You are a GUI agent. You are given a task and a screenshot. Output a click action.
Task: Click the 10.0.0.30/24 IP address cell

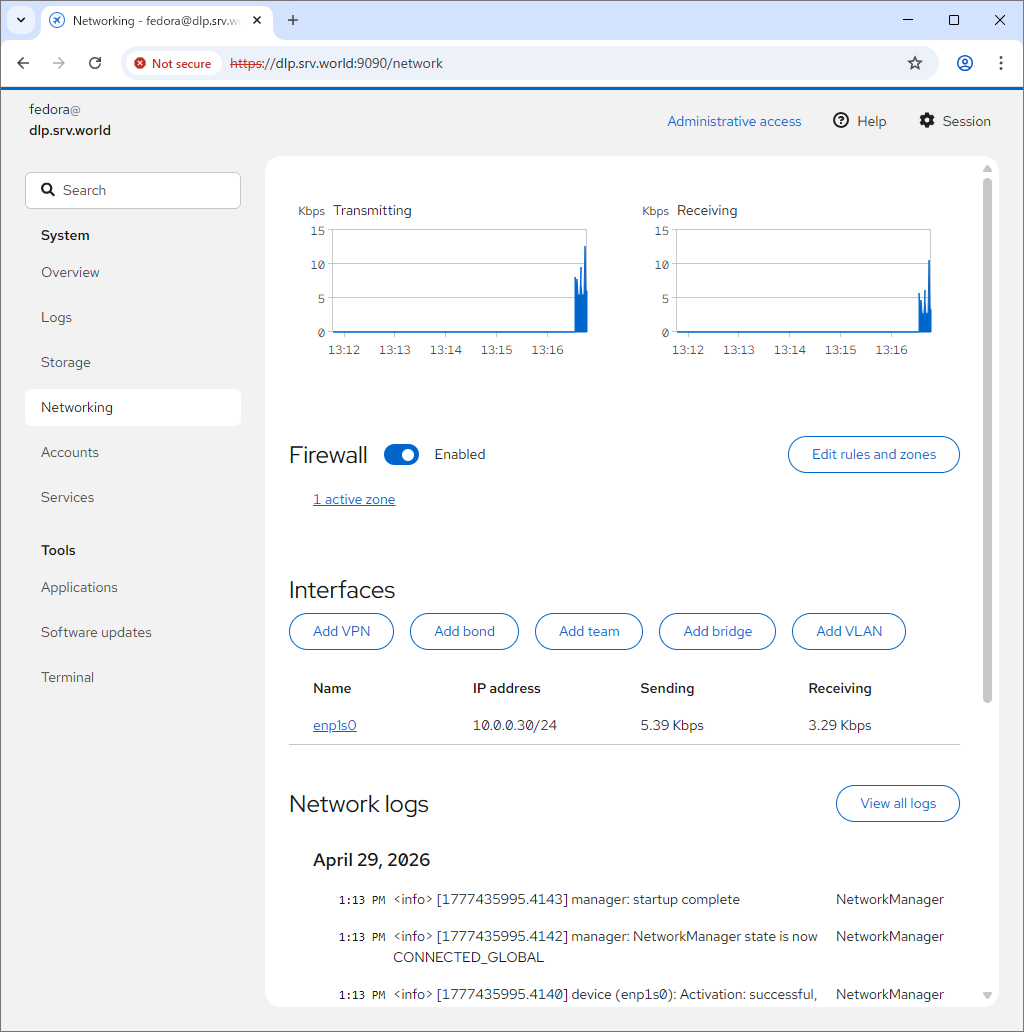515,725
